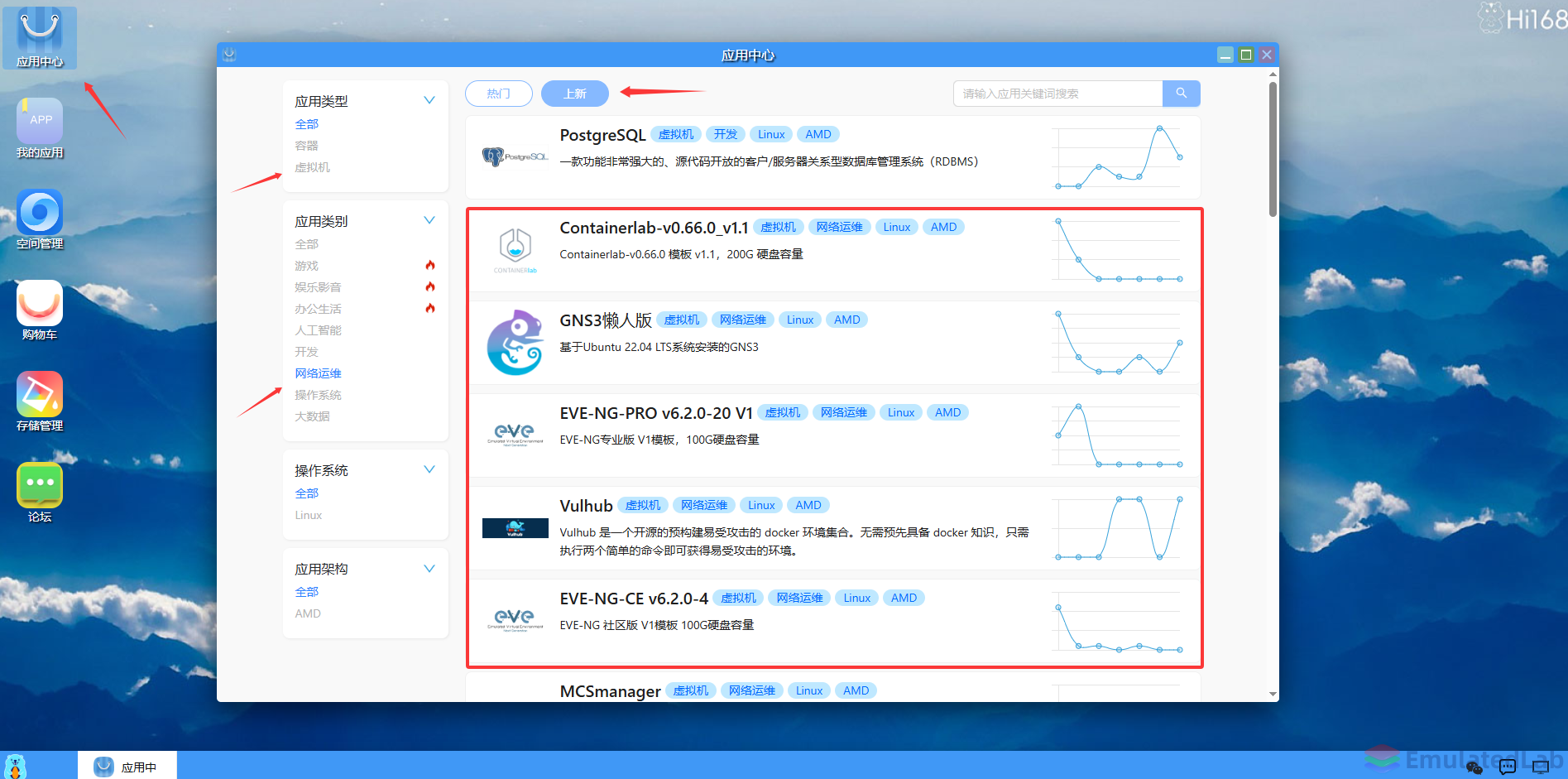Image resolution: width=1568 pixels, height=779 pixels.
Task: Collapse the 应用类别 section chevron
Action: [x=429, y=220]
